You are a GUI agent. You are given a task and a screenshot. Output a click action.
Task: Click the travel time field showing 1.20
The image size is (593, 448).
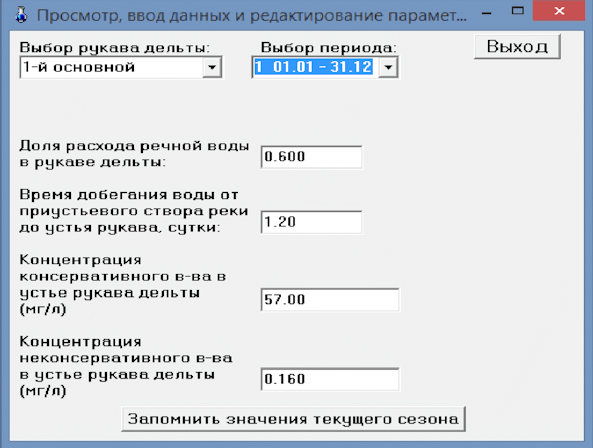(311, 222)
